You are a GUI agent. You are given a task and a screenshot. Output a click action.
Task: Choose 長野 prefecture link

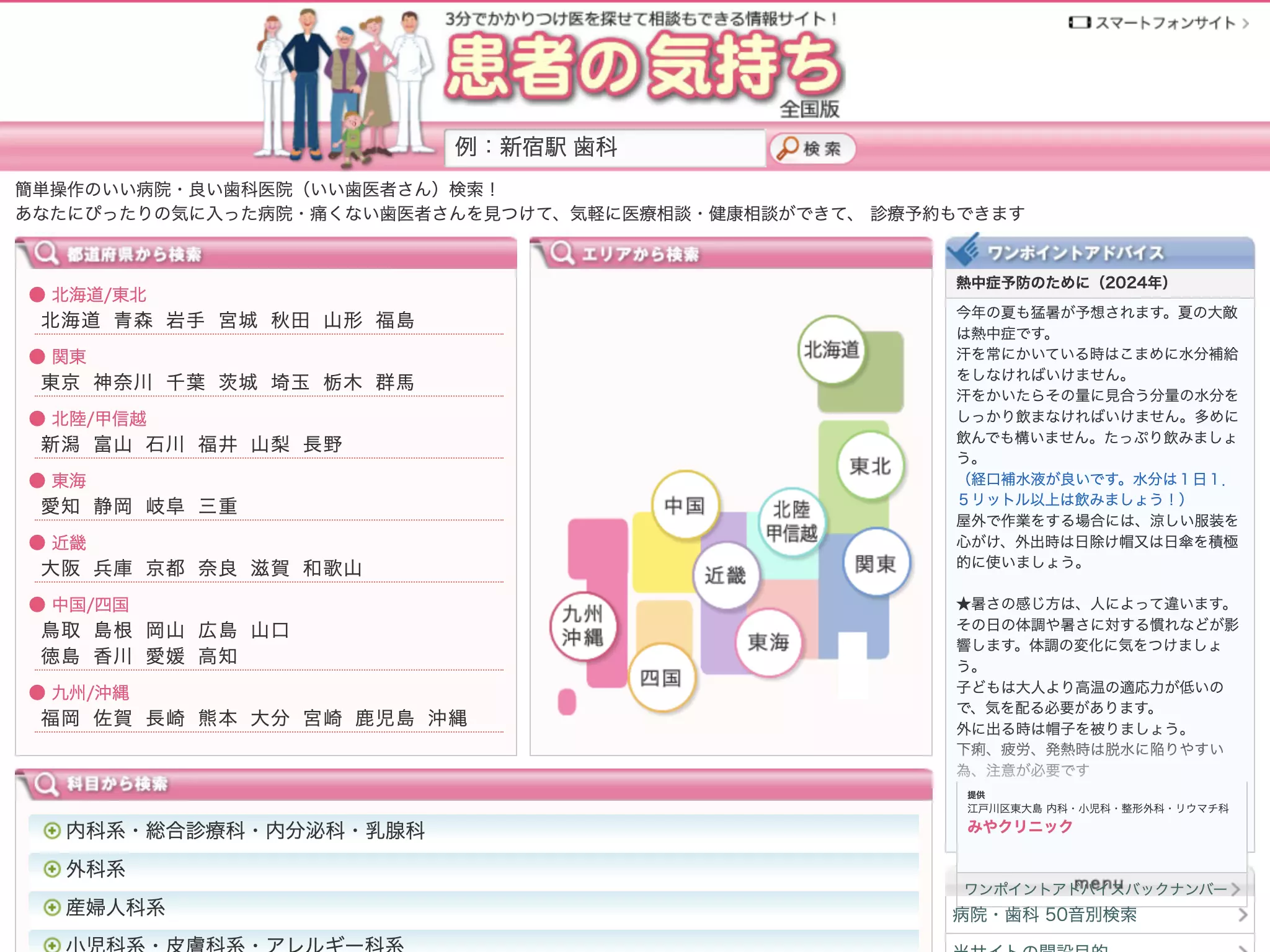coord(322,444)
